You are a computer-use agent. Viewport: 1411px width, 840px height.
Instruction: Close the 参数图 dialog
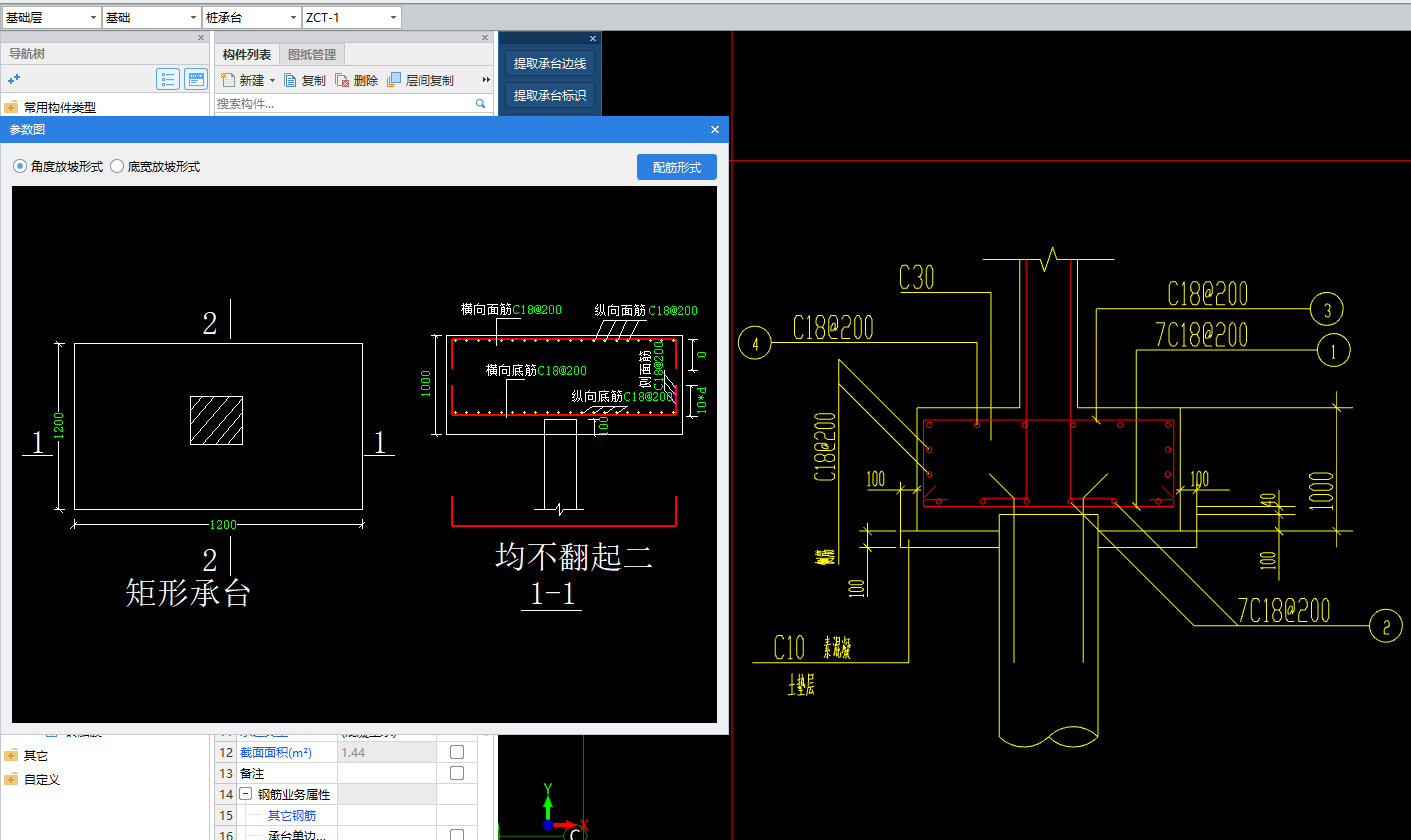(714, 130)
